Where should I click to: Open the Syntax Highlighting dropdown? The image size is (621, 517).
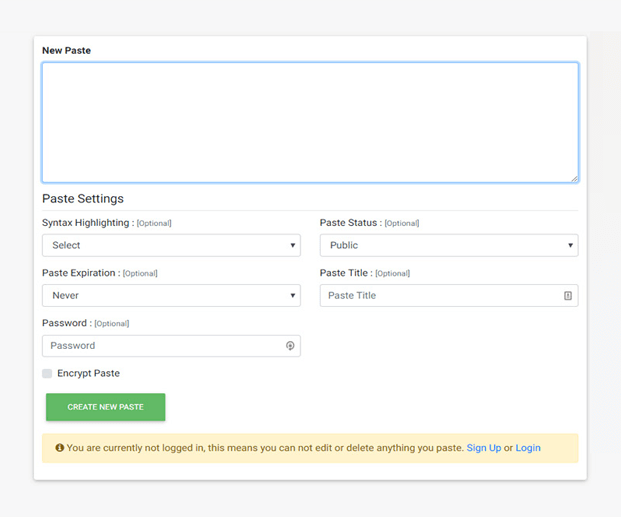(x=171, y=245)
